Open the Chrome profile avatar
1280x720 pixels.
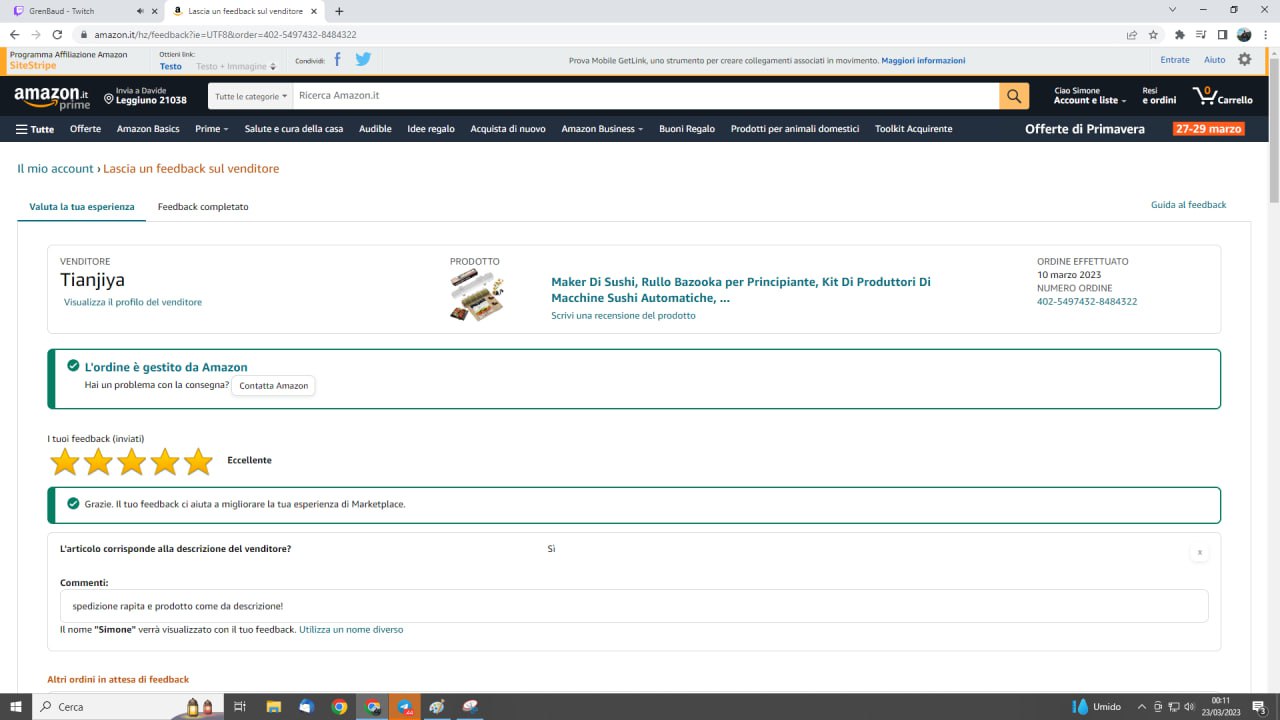1244,34
